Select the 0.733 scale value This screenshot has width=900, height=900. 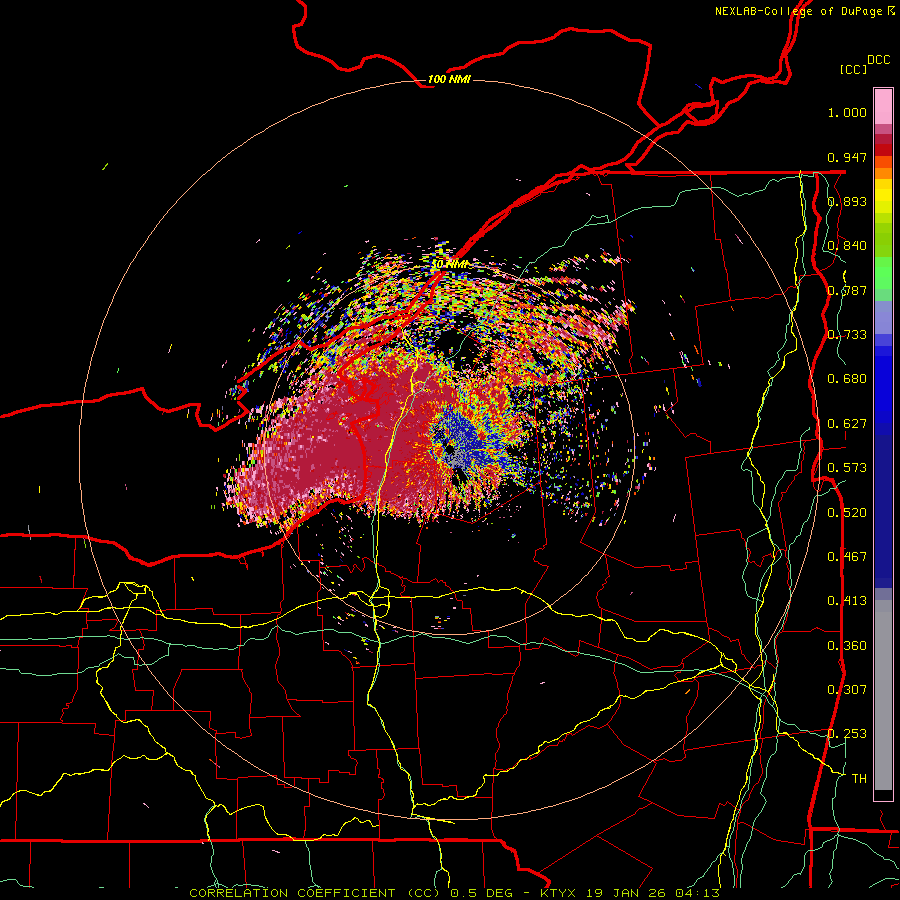(847, 335)
